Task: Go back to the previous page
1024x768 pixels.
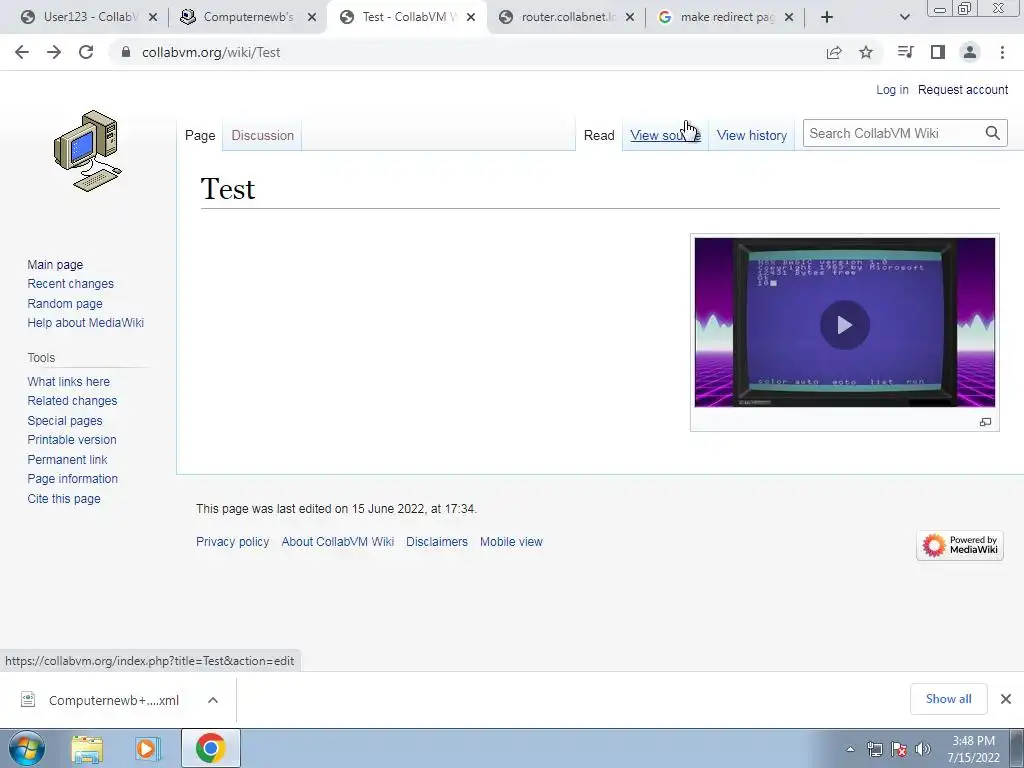Action: [x=22, y=52]
